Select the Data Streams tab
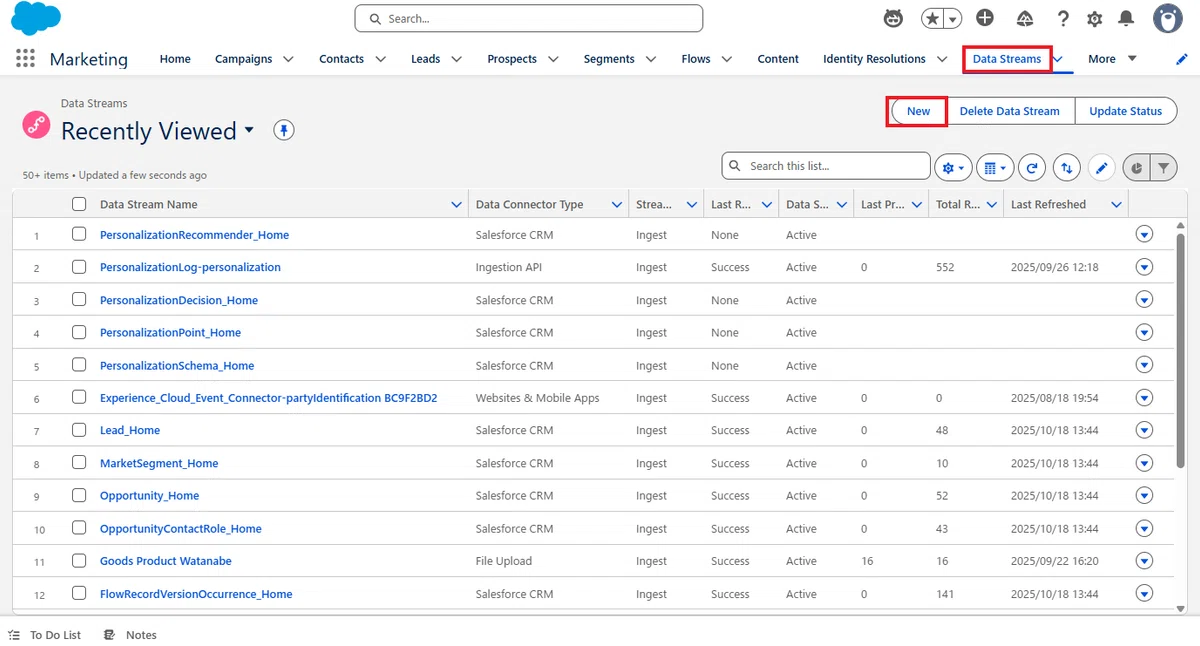This screenshot has height=646, width=1200. (x=1007, y=59)
